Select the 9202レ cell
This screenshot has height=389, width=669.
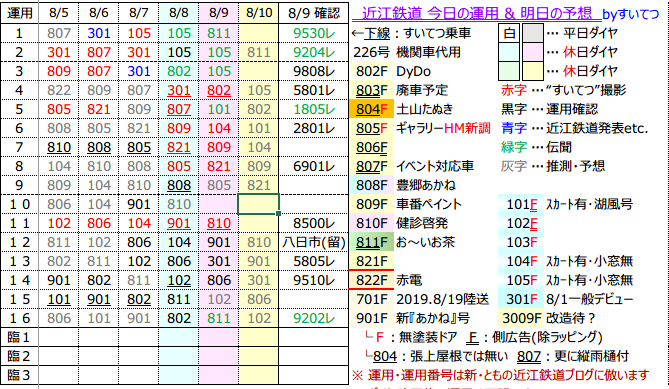coord(314,318)
